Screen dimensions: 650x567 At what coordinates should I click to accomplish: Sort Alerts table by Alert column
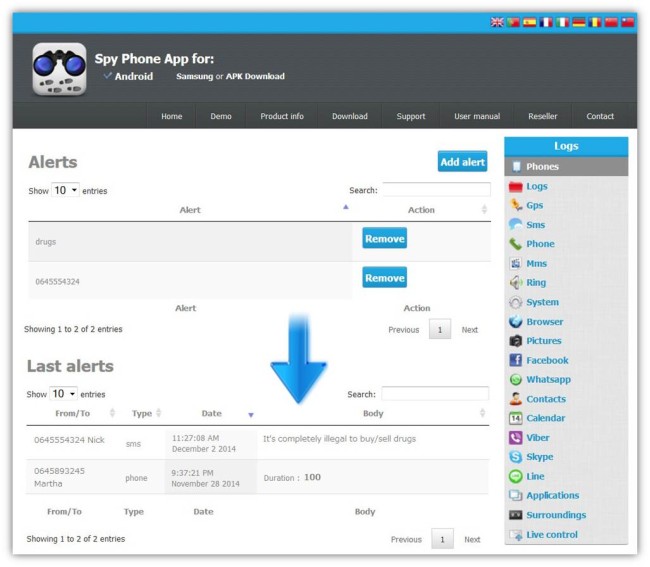point(190,210)
